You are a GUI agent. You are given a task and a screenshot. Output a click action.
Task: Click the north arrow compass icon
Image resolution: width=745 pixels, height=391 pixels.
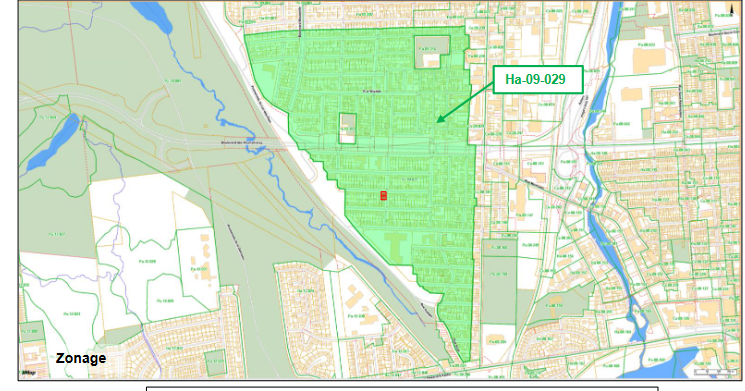[732, 9]
